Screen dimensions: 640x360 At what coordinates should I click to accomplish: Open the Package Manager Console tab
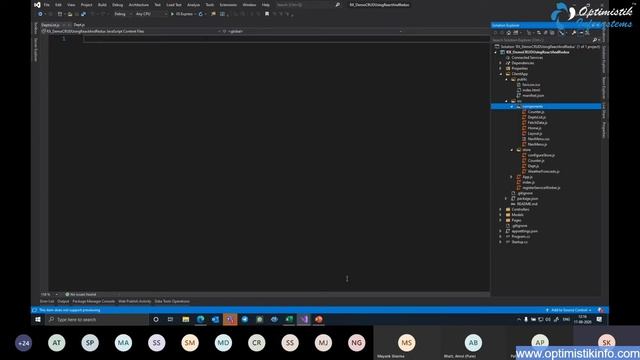click(x=93, y=302)
